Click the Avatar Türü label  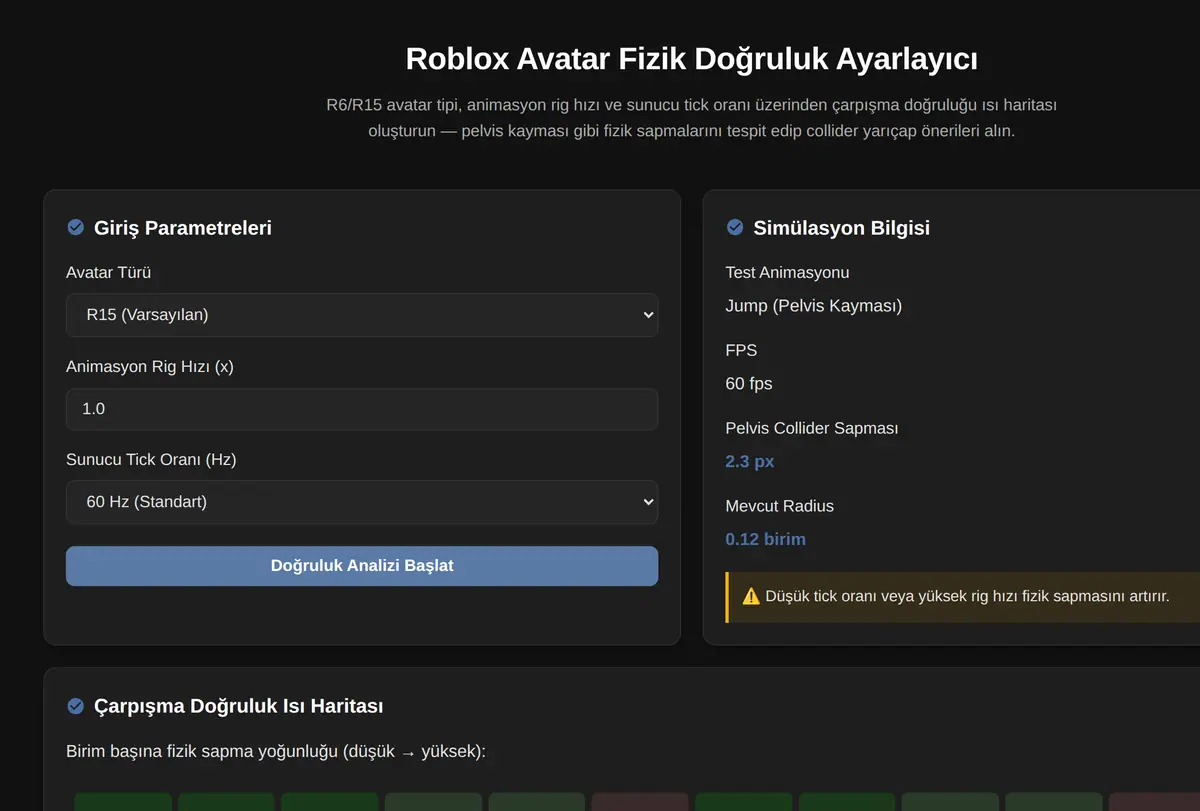pyautogui.click(x=109, y=273)
